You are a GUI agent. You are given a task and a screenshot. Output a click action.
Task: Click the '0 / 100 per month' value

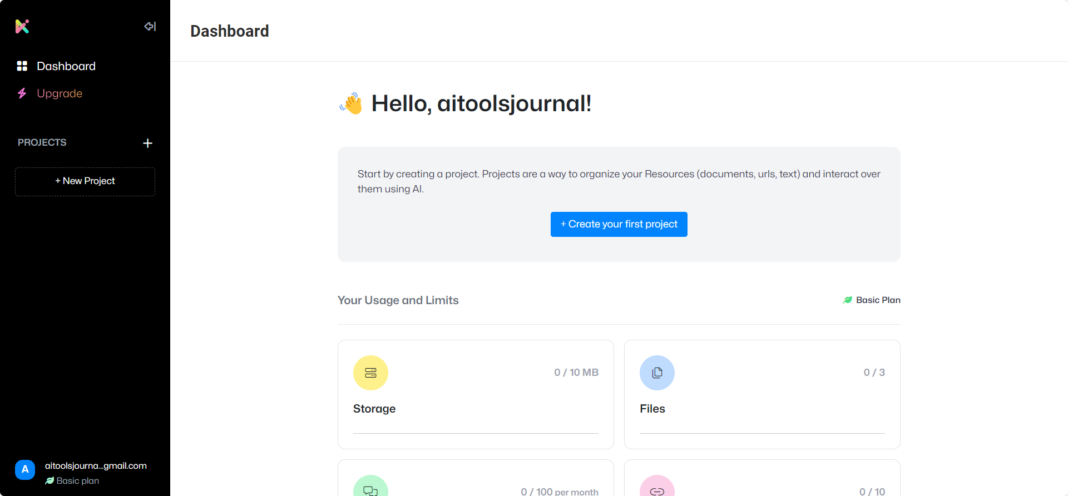[560, 491]
